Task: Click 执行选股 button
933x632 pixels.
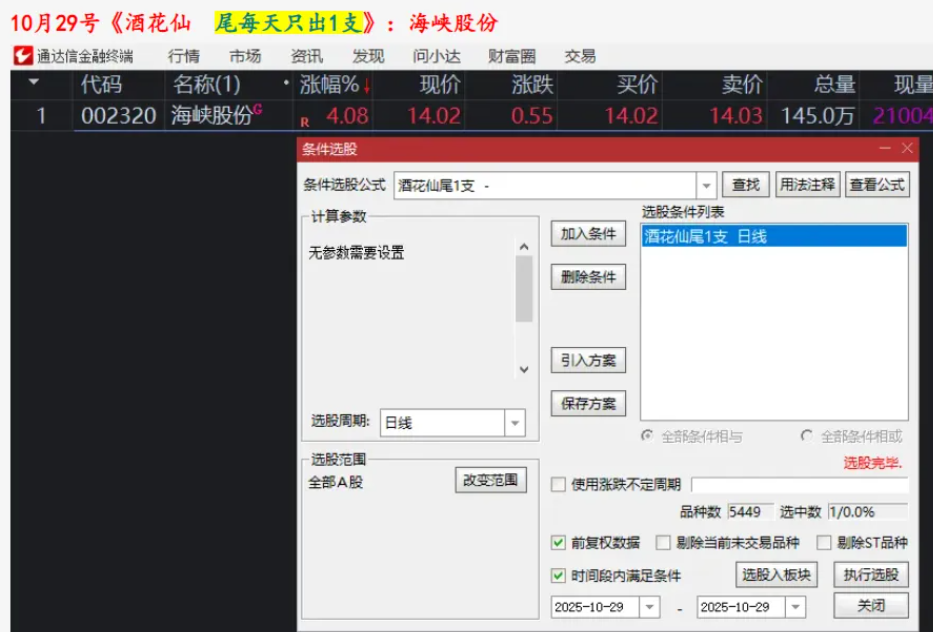Action: [x=871, y=575]
